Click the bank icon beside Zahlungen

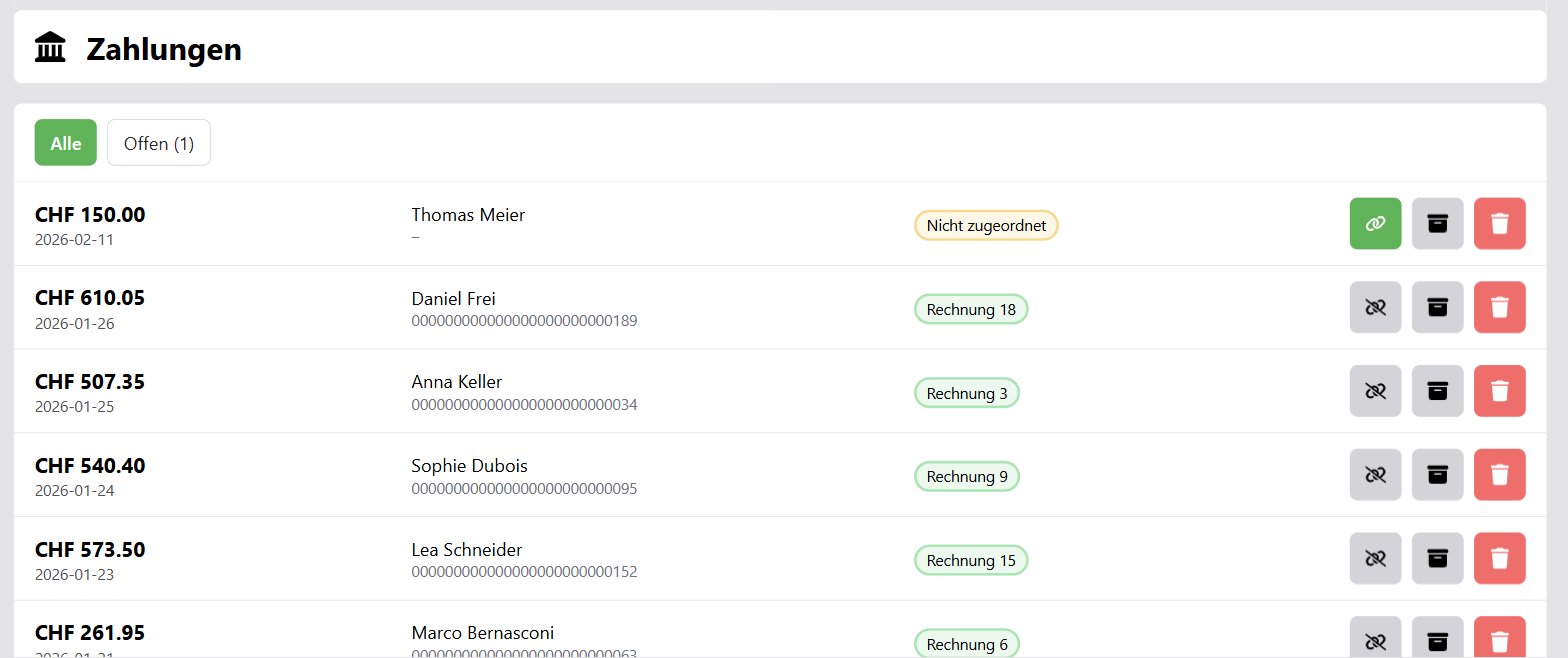click(50, 47)
